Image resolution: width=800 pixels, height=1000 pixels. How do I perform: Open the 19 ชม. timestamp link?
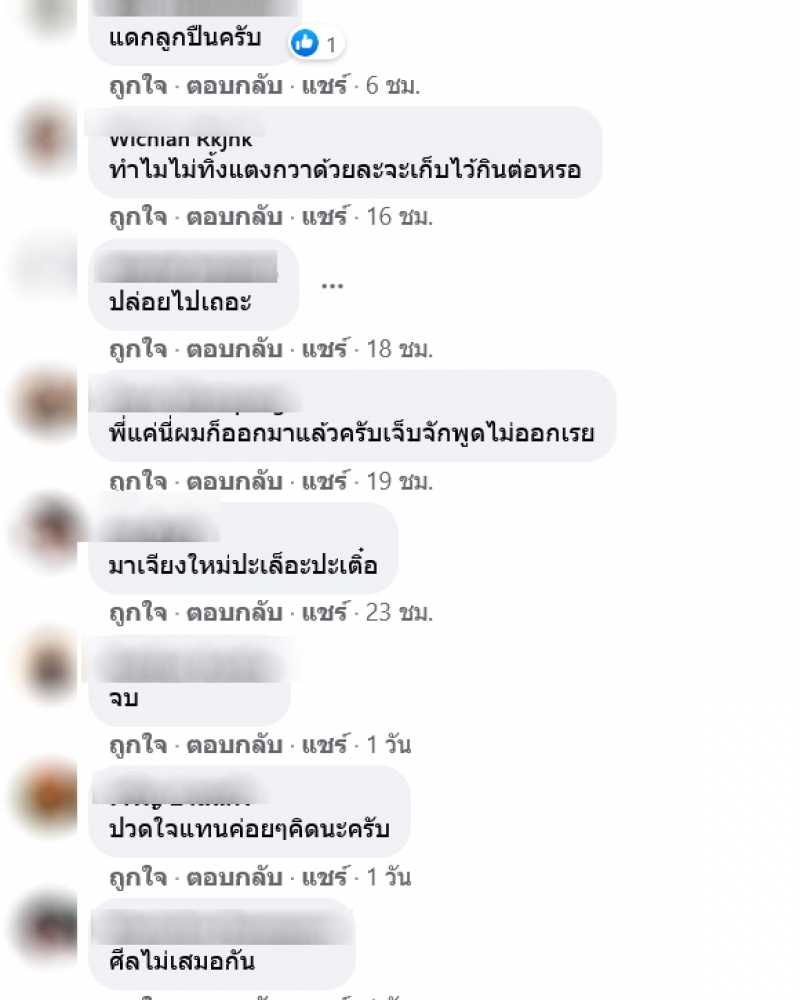pyautogui.click(x=399, y=481)
